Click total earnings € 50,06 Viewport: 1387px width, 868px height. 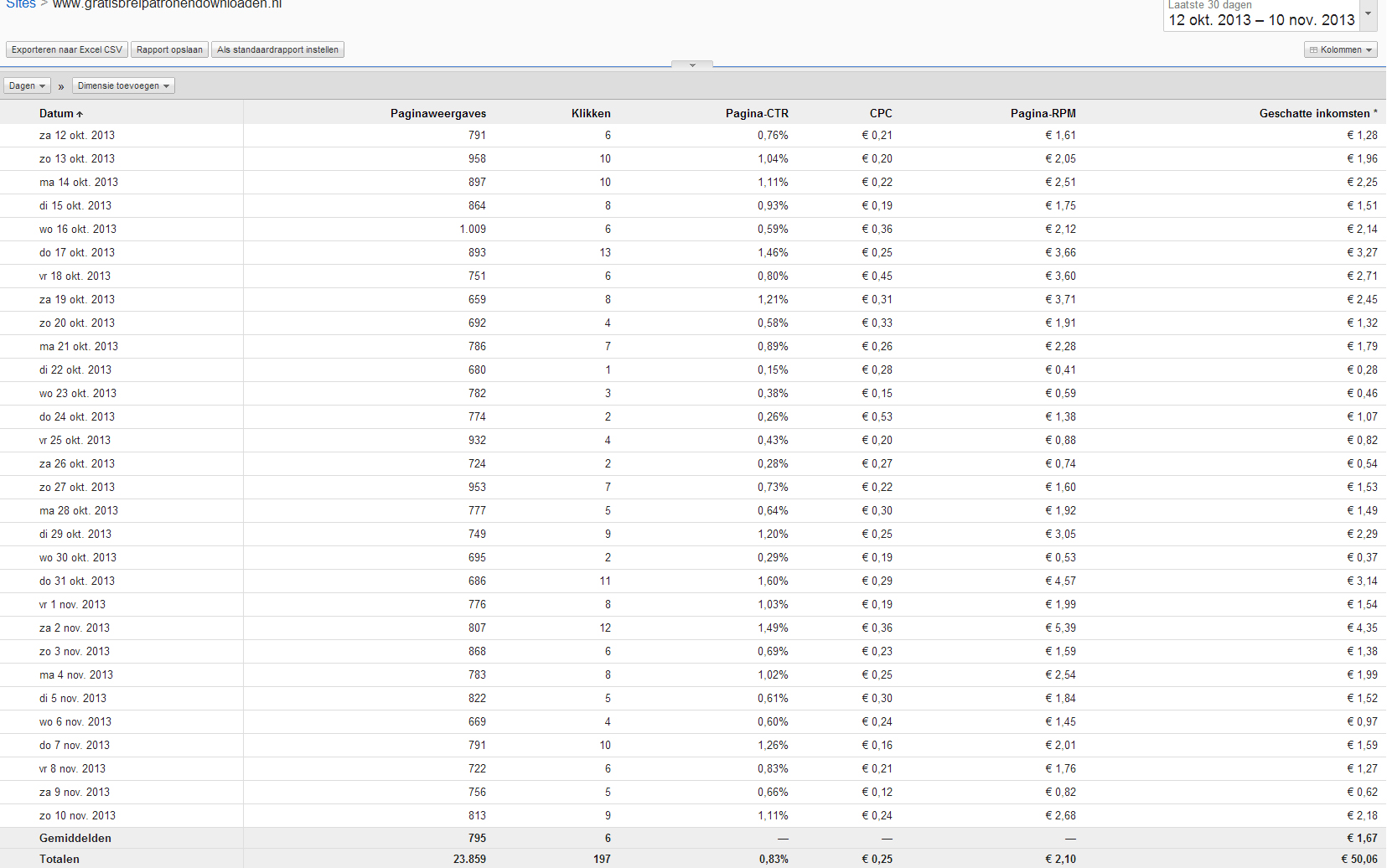pos(1359,859)
